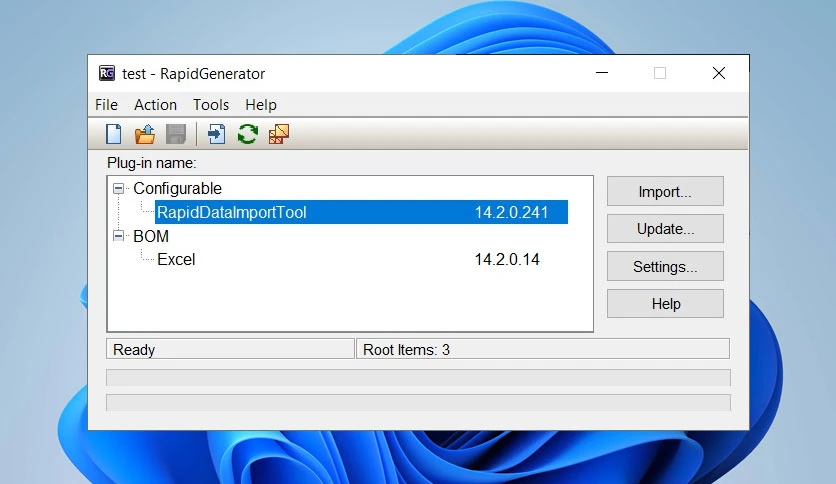This screenshot has height=484, width=836.
Task: Close the RapidGenerator window
Action: click(x=719, y=73)
